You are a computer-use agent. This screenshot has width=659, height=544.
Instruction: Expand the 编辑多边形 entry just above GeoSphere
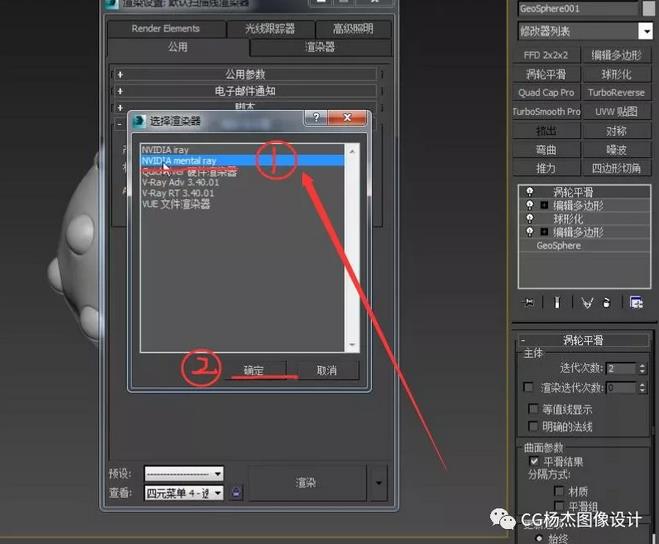pos(544,232)
